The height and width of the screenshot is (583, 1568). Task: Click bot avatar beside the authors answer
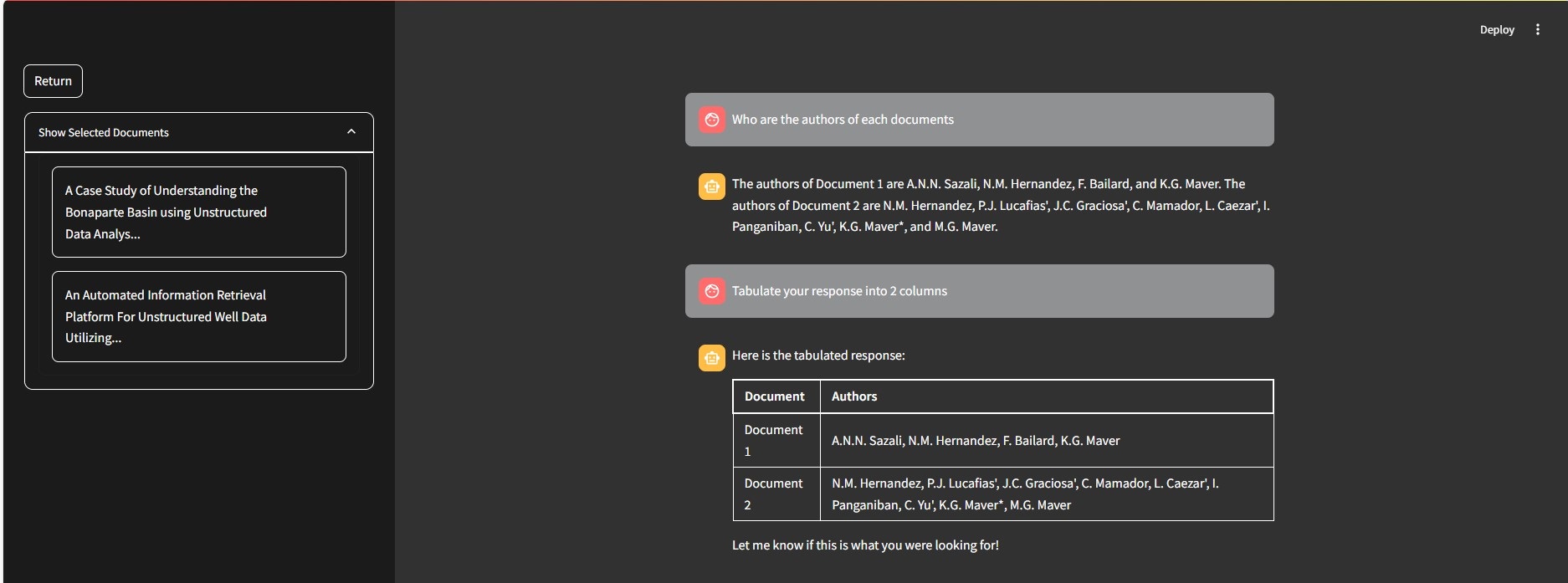point(712,187)
